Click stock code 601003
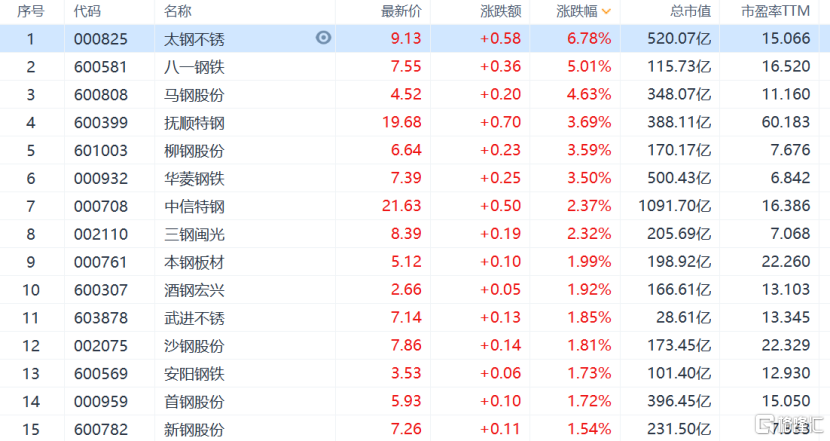The height and width of the screenshot is (441, 830). pos(101,150)
